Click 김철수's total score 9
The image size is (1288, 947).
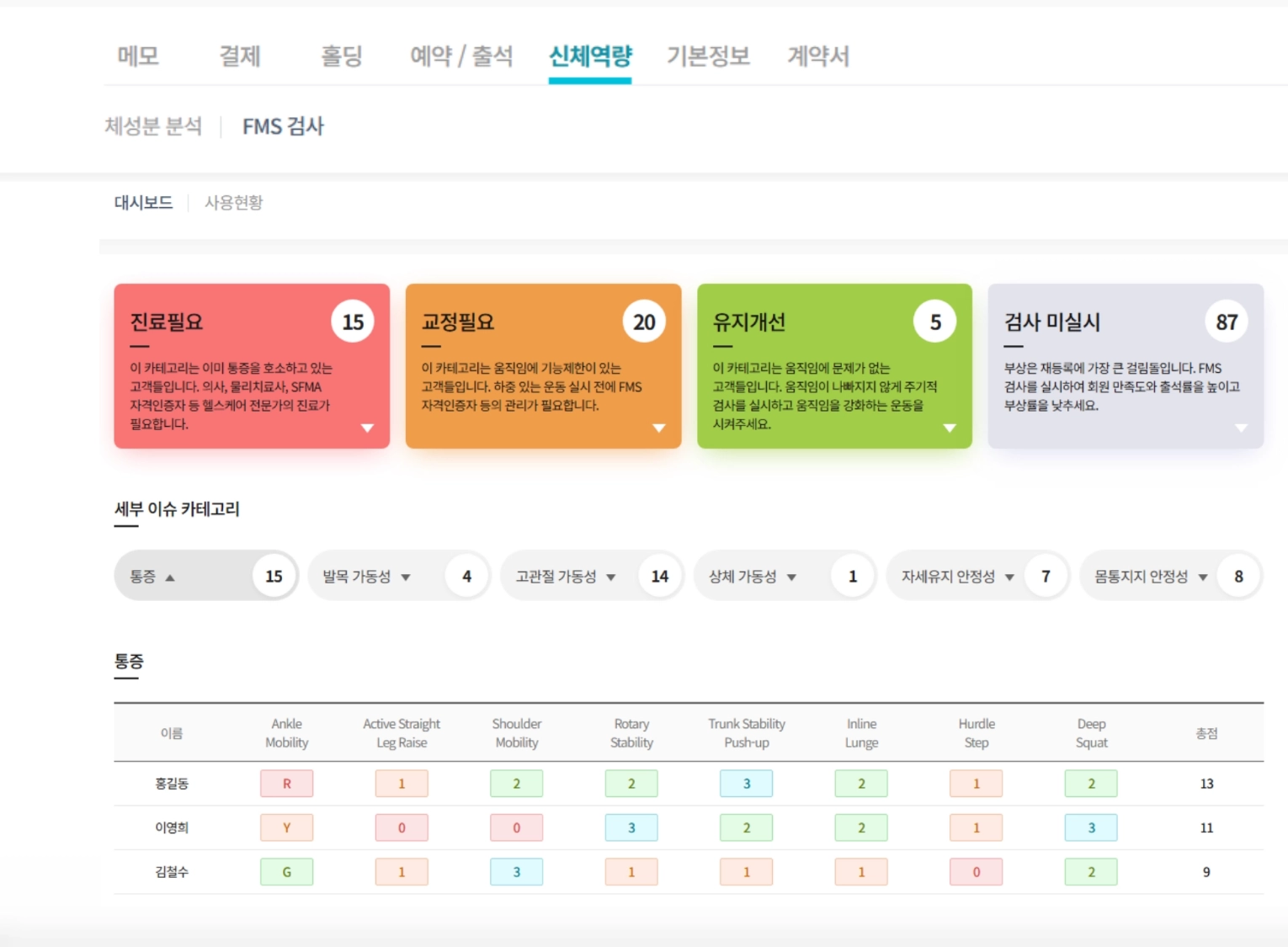(x=1206, y=872)
